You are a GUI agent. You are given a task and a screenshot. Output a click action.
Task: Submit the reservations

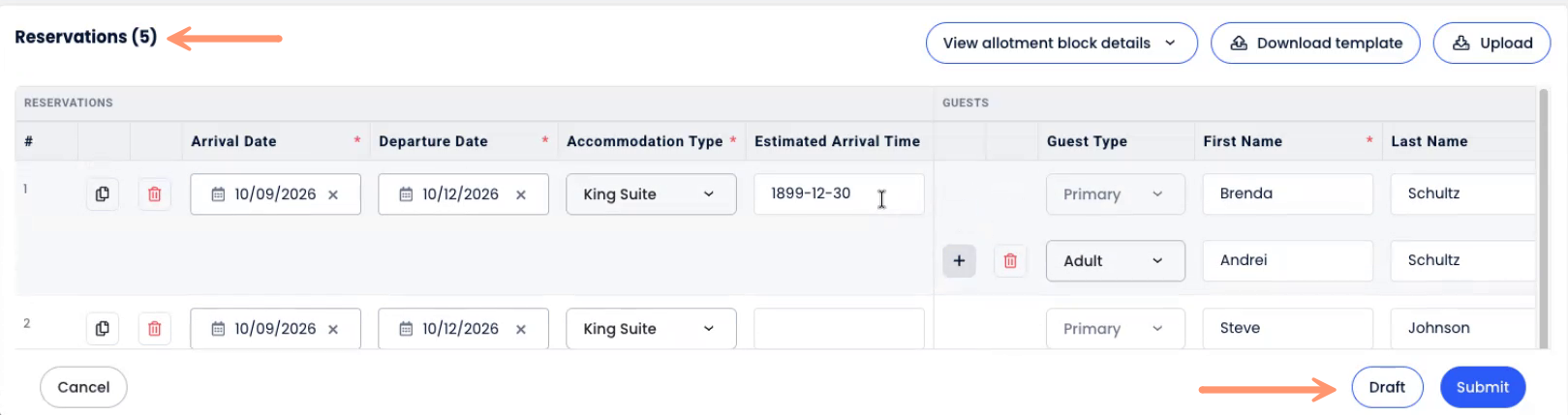pyautogui.click(x=1482, y=387)
